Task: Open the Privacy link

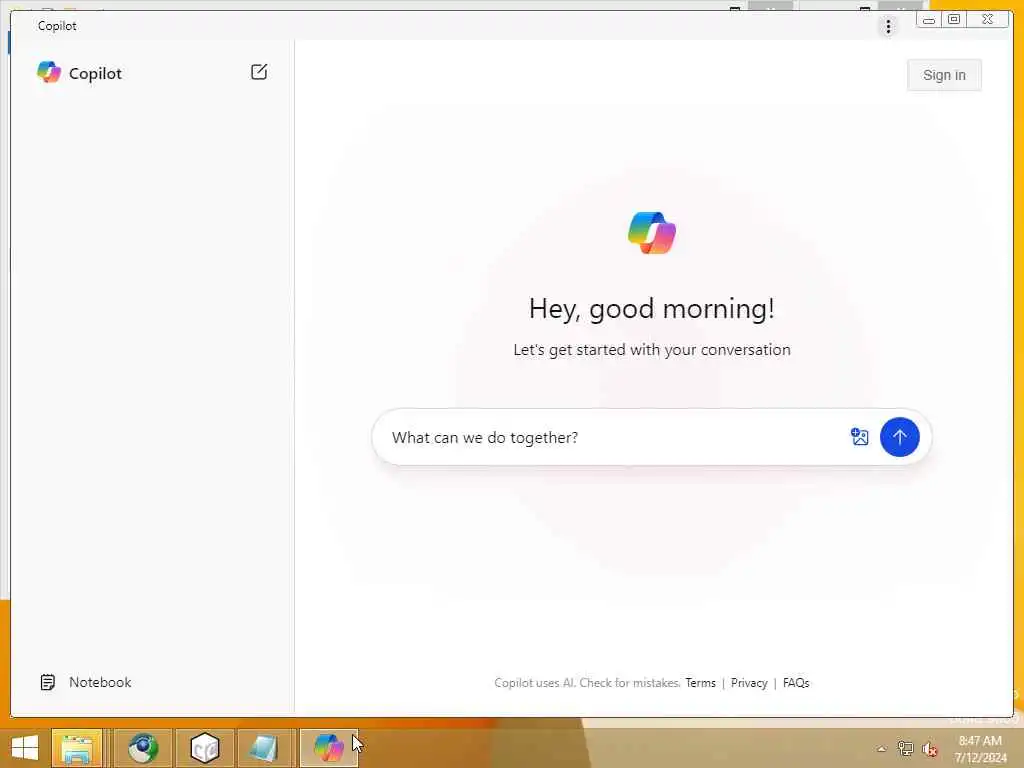Action: point(748,682)
